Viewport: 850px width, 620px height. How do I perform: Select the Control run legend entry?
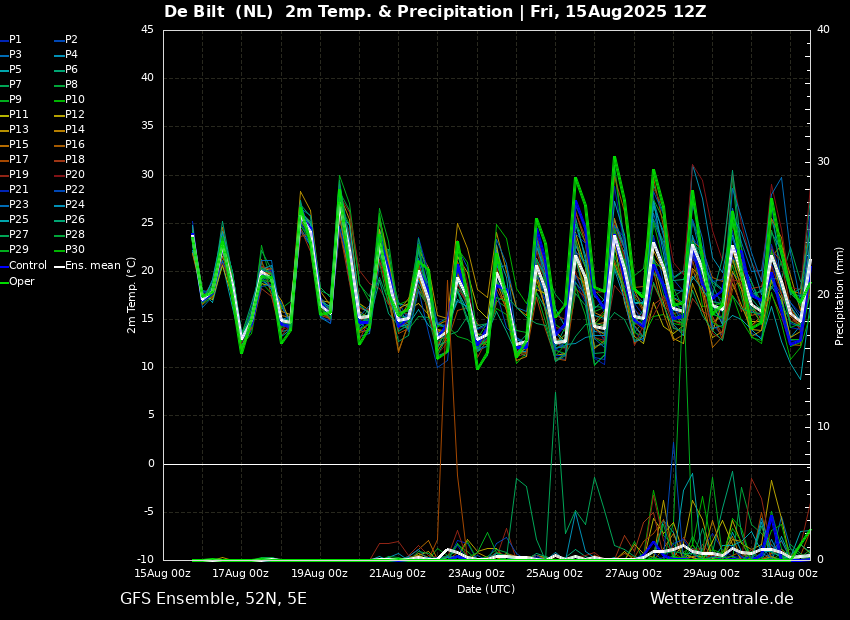(x=27, y=266)
